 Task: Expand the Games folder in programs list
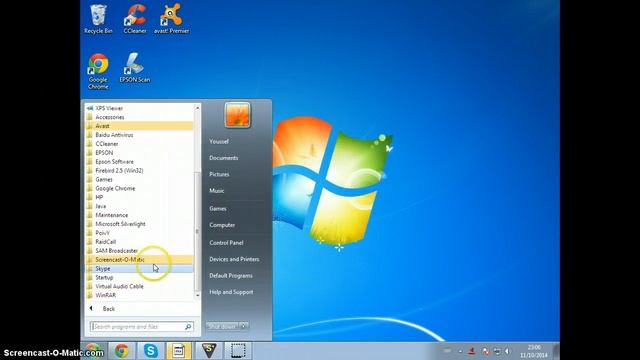[139, 180]
